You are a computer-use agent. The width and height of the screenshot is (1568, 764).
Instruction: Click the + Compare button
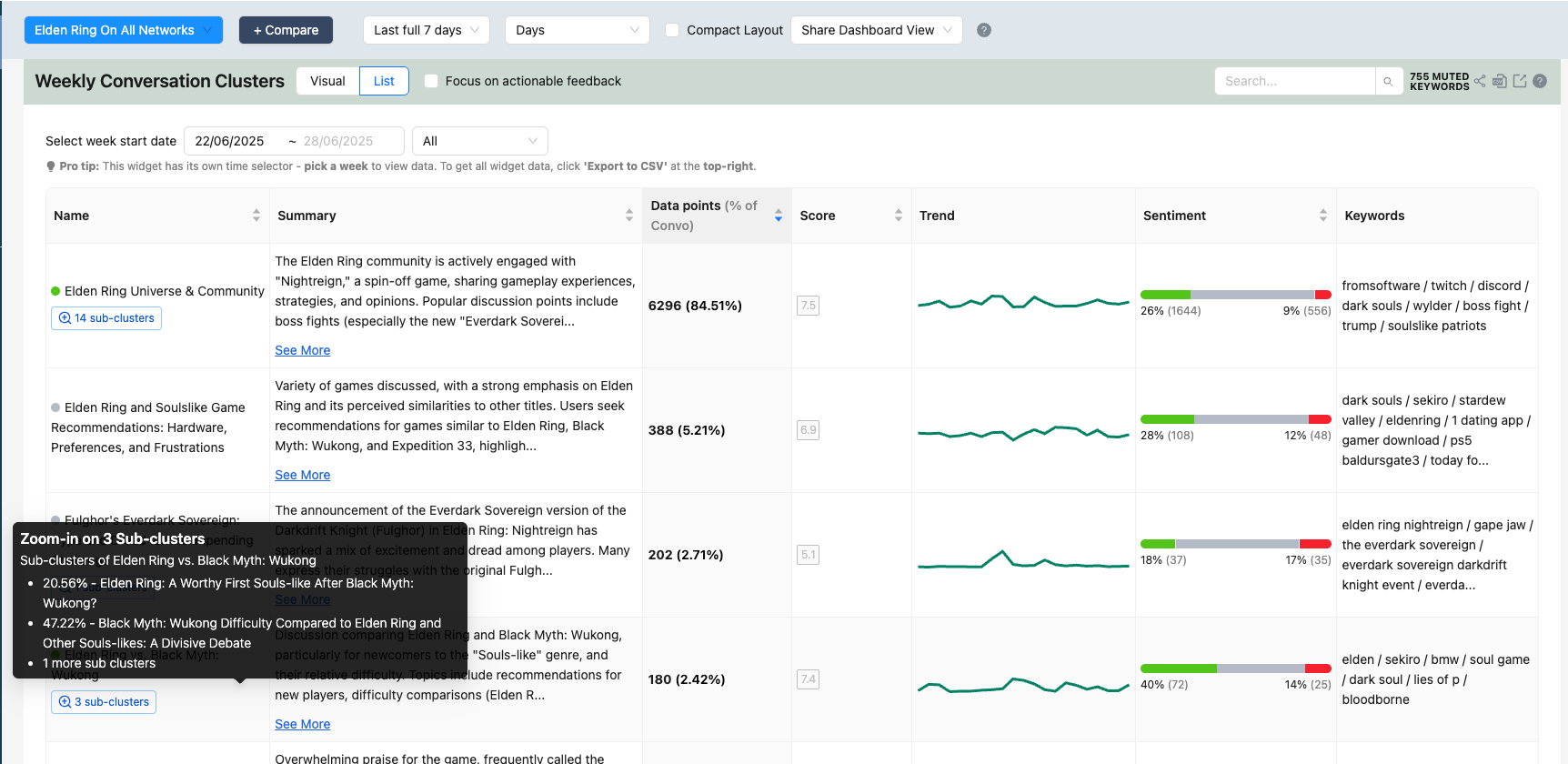click(x=286, y=30)
